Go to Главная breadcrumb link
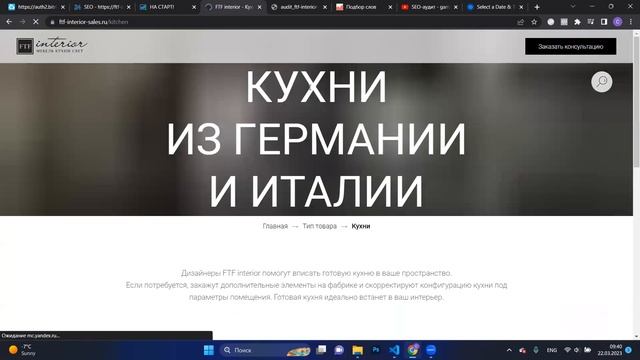This screenshot has width=640, height=360. [275, 226]
